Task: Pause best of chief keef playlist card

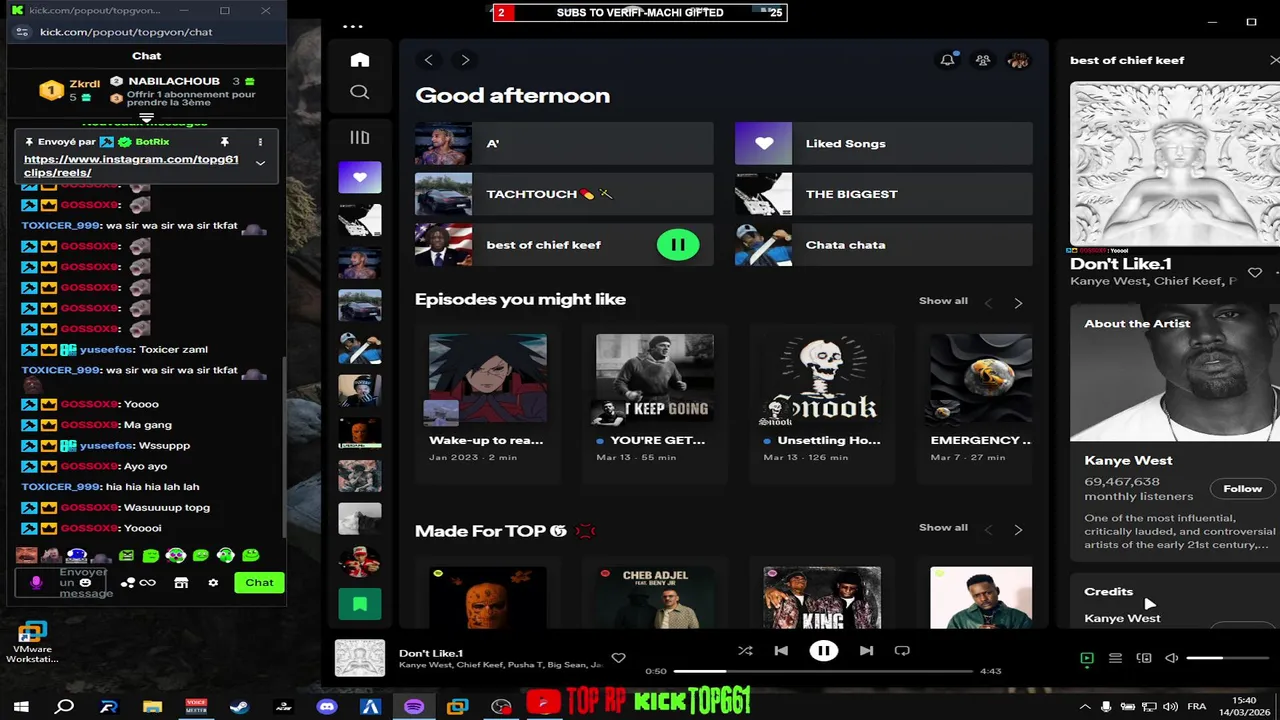Action: pyautogui.click(x=678, y=245)
